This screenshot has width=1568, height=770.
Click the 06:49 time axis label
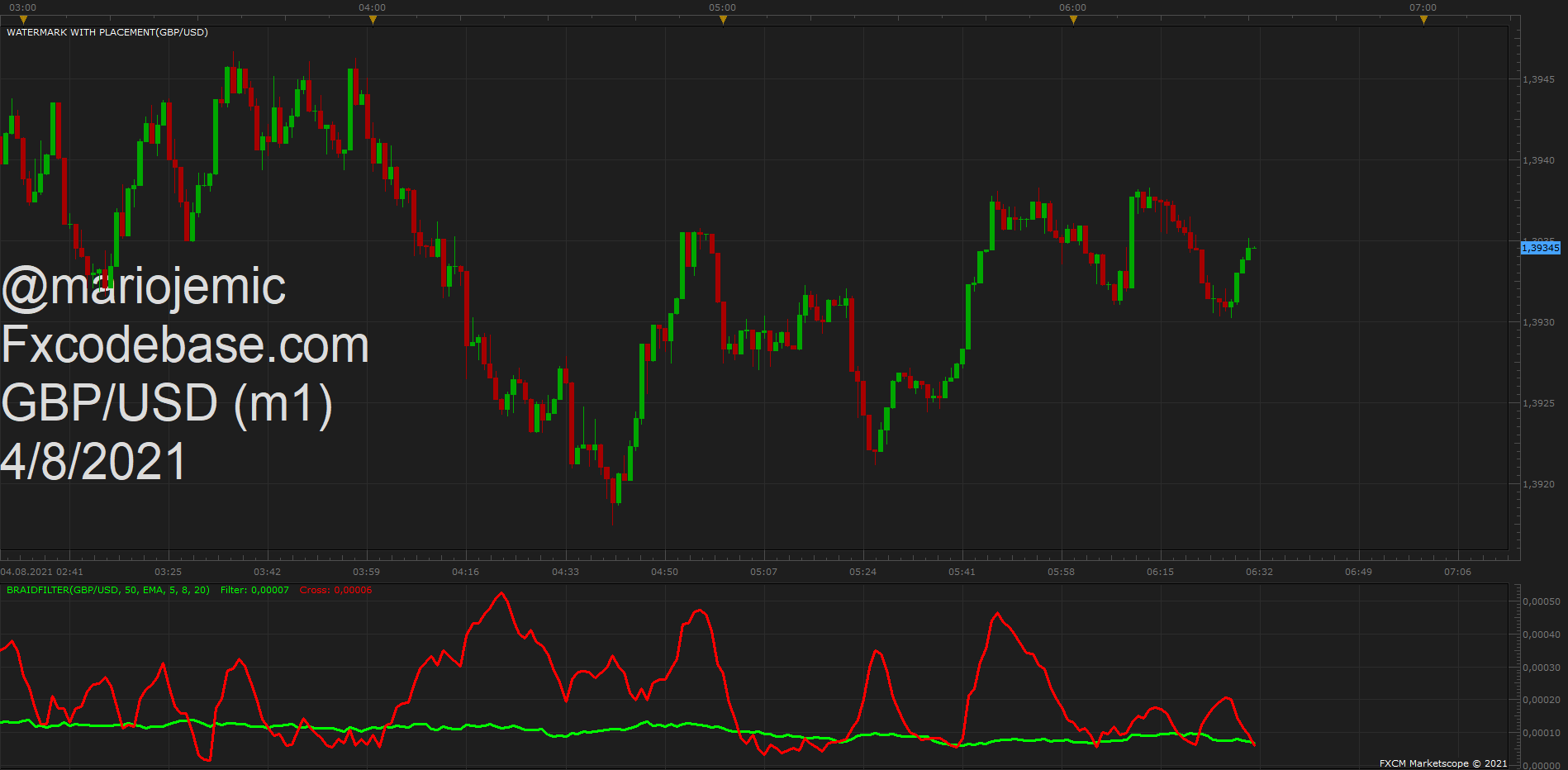(x=1358, y=572)
